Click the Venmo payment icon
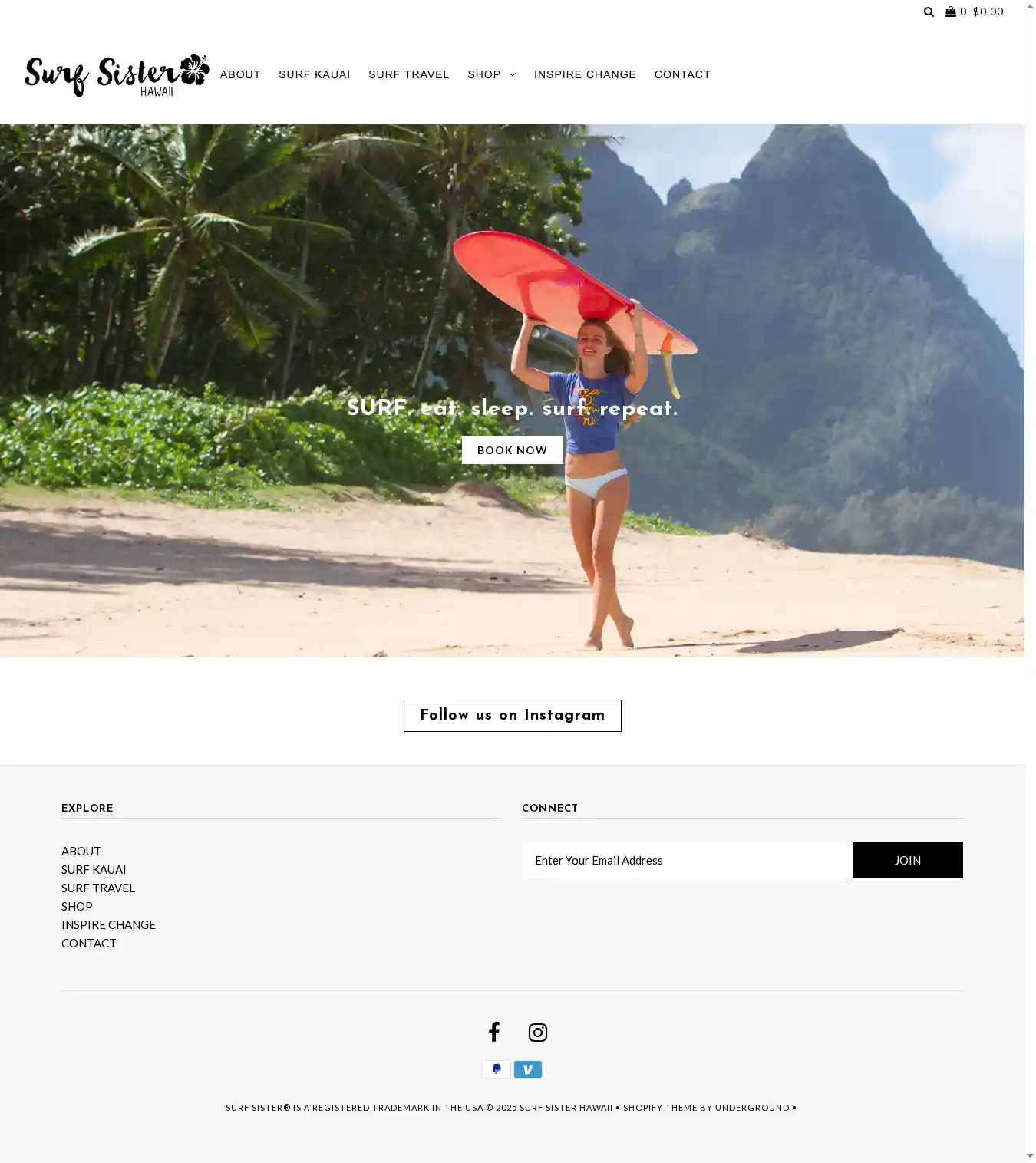This screenshot has height=1163, width=1036. (x=528, y=1069)
